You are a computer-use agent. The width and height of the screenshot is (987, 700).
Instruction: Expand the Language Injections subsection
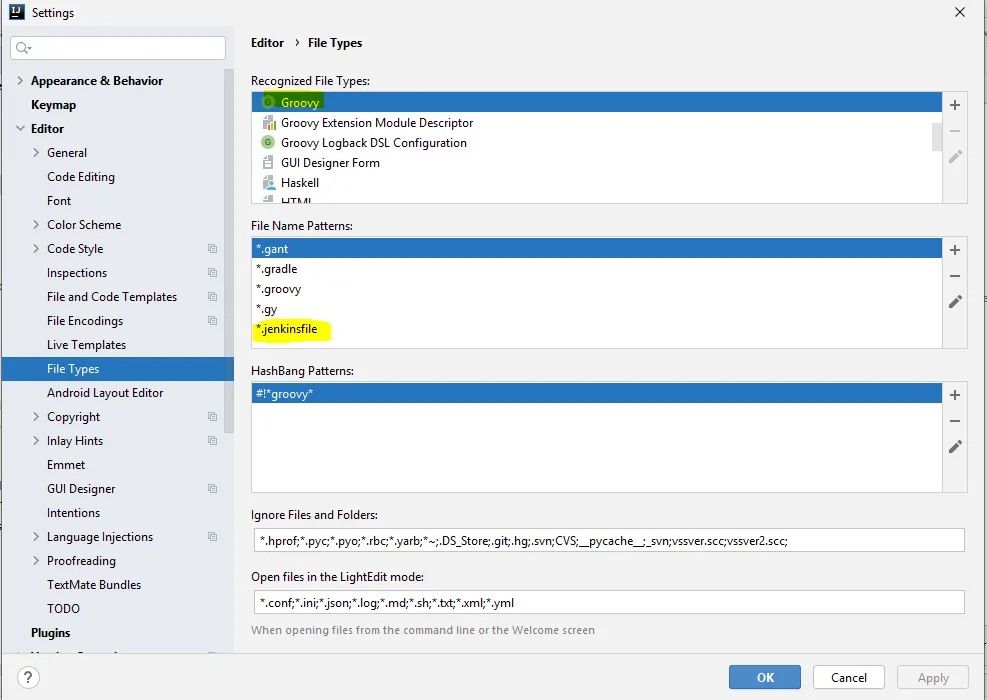36,536
